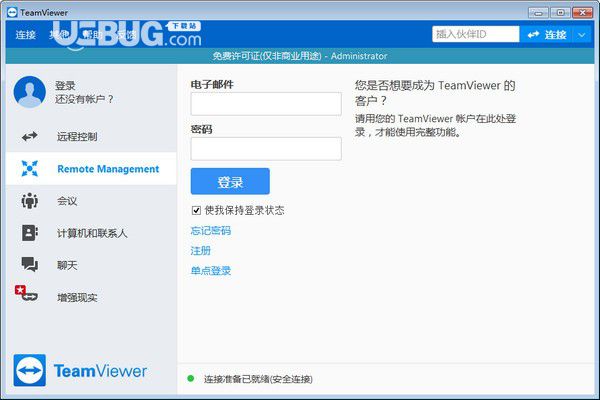Viewport: 600px width, 400px height.
Task: Click the 登录 heading beside avatar
Action: click(x=65, y=85)
